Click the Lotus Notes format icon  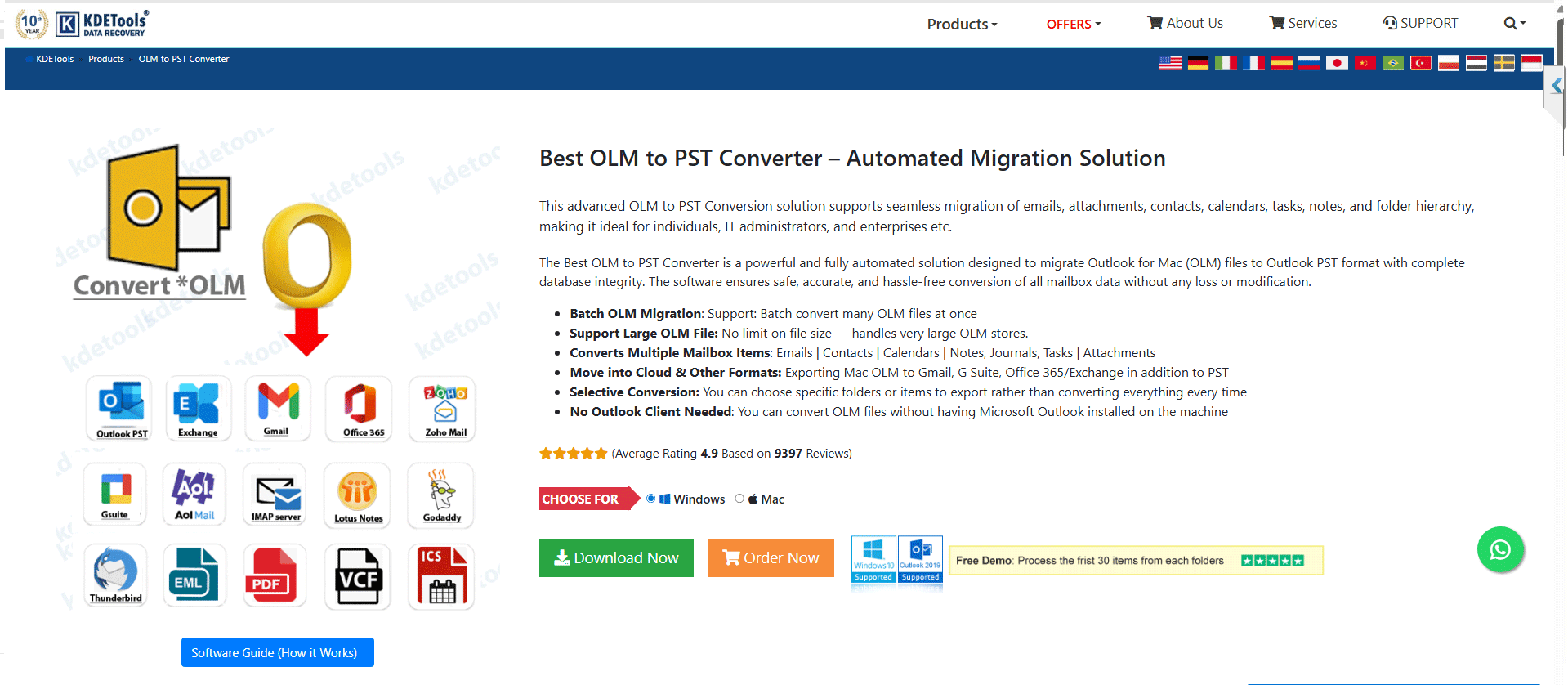357,495
